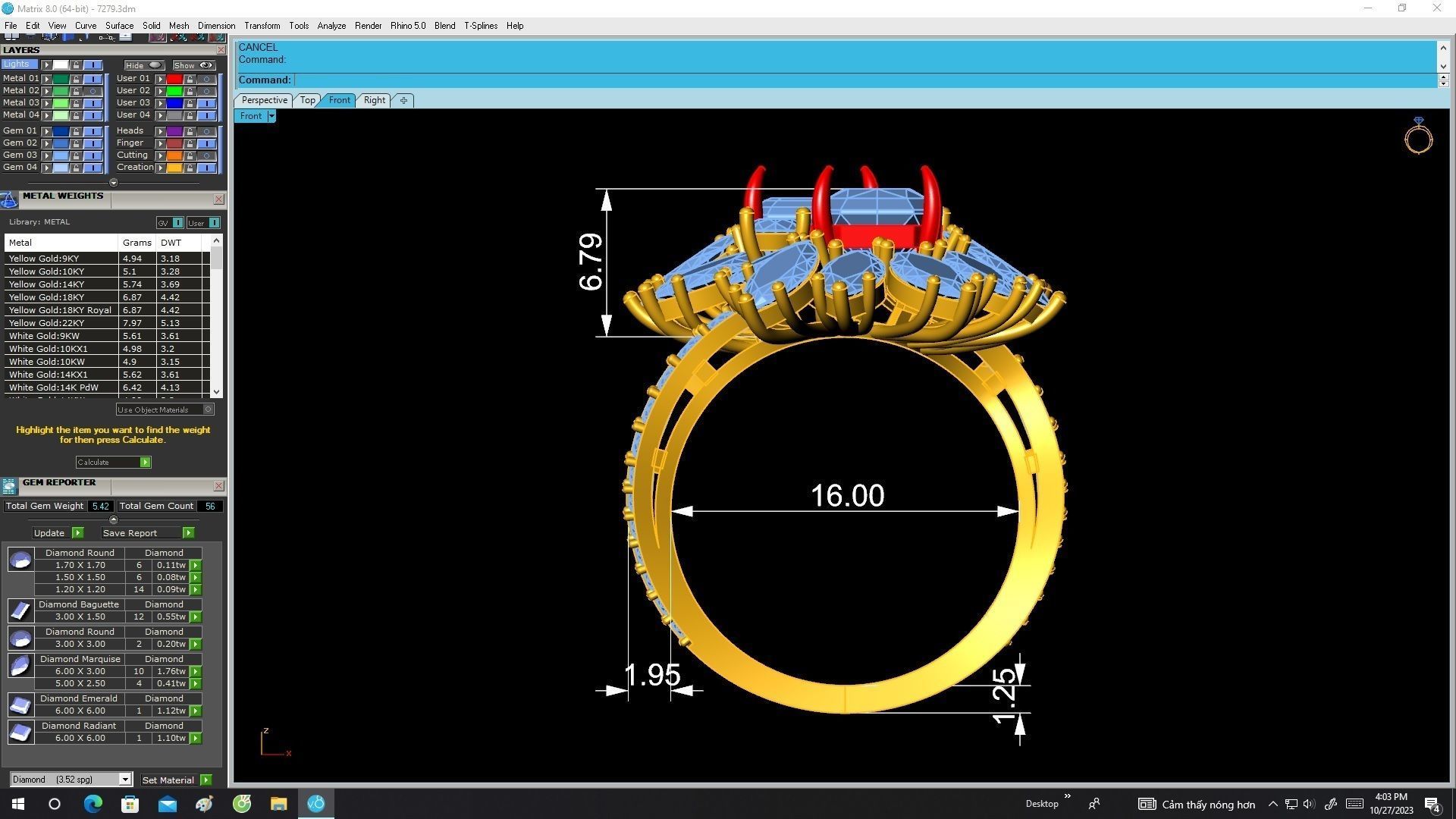Click the Metal Weights panel icon
The image size is (1456, 819).
click(x=9, y=199)
